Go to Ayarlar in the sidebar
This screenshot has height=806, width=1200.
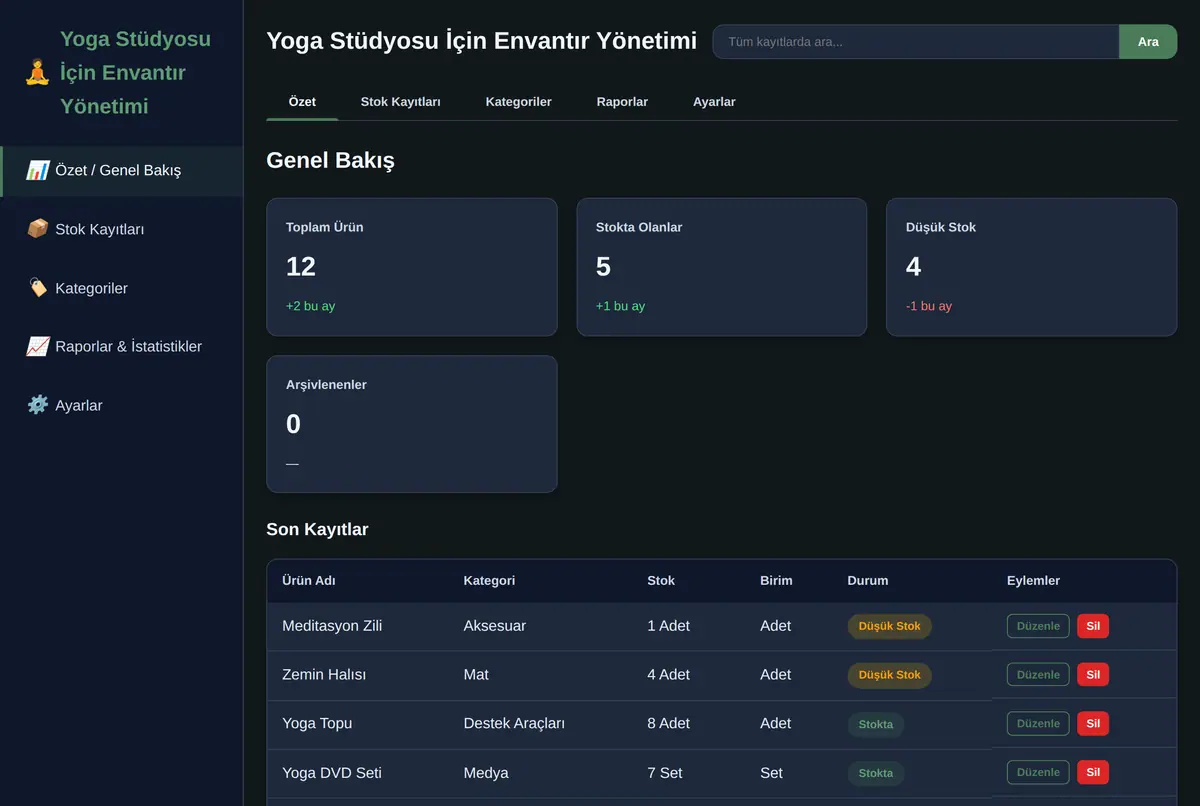pyautogui.click(x=121, y=405)
